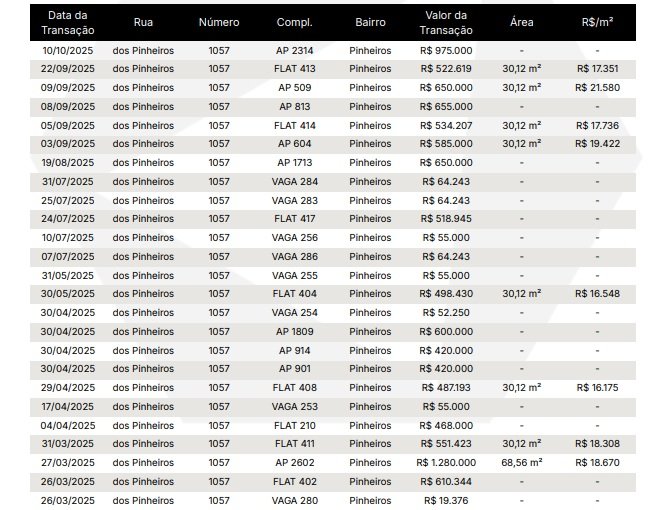Click the "R$/m²" column header
663x510 pixels.
597,22
